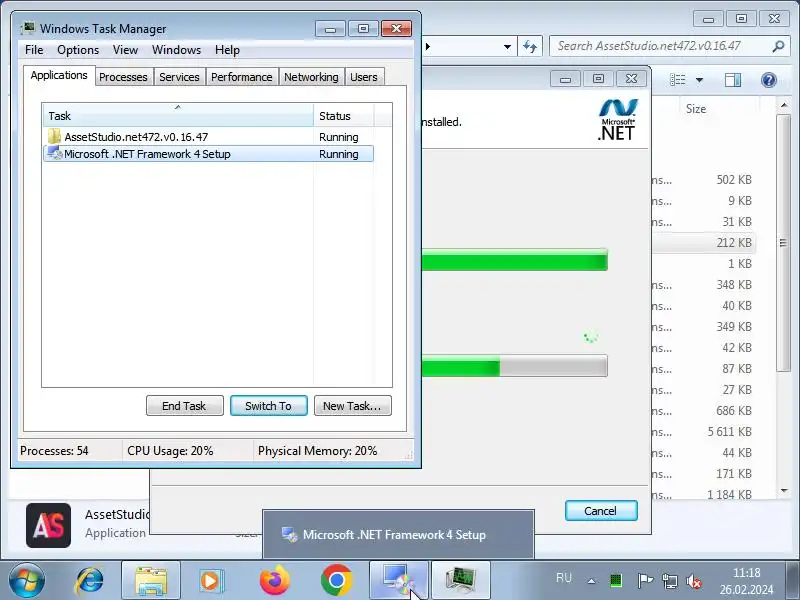Image resolution: width=800 pixels, height=600 pixels.
Task: Click the upper full installation progress bar
Action: [514, 260]
